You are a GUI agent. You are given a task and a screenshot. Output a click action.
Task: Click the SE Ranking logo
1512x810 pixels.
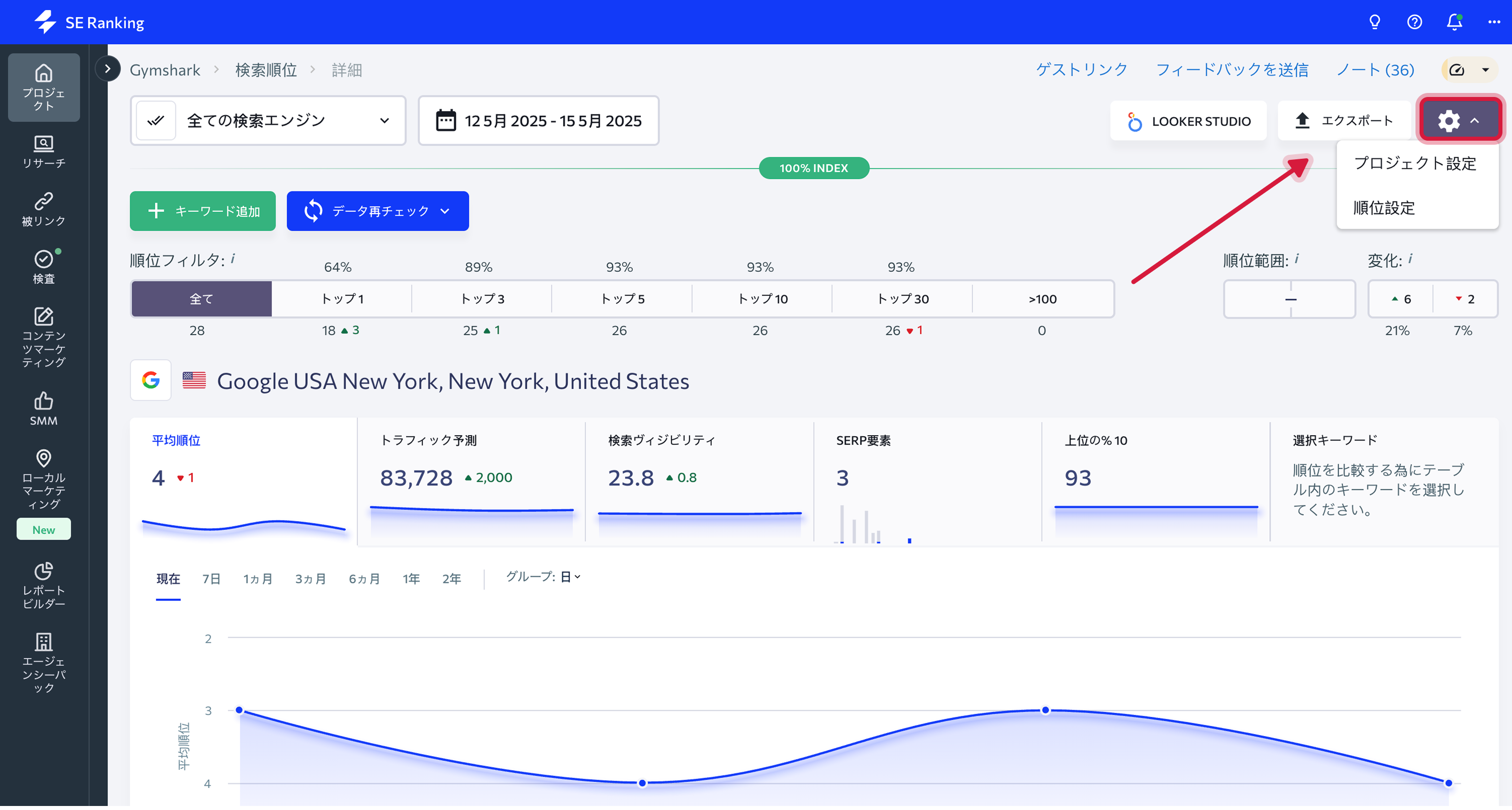(x=89, y=22)
